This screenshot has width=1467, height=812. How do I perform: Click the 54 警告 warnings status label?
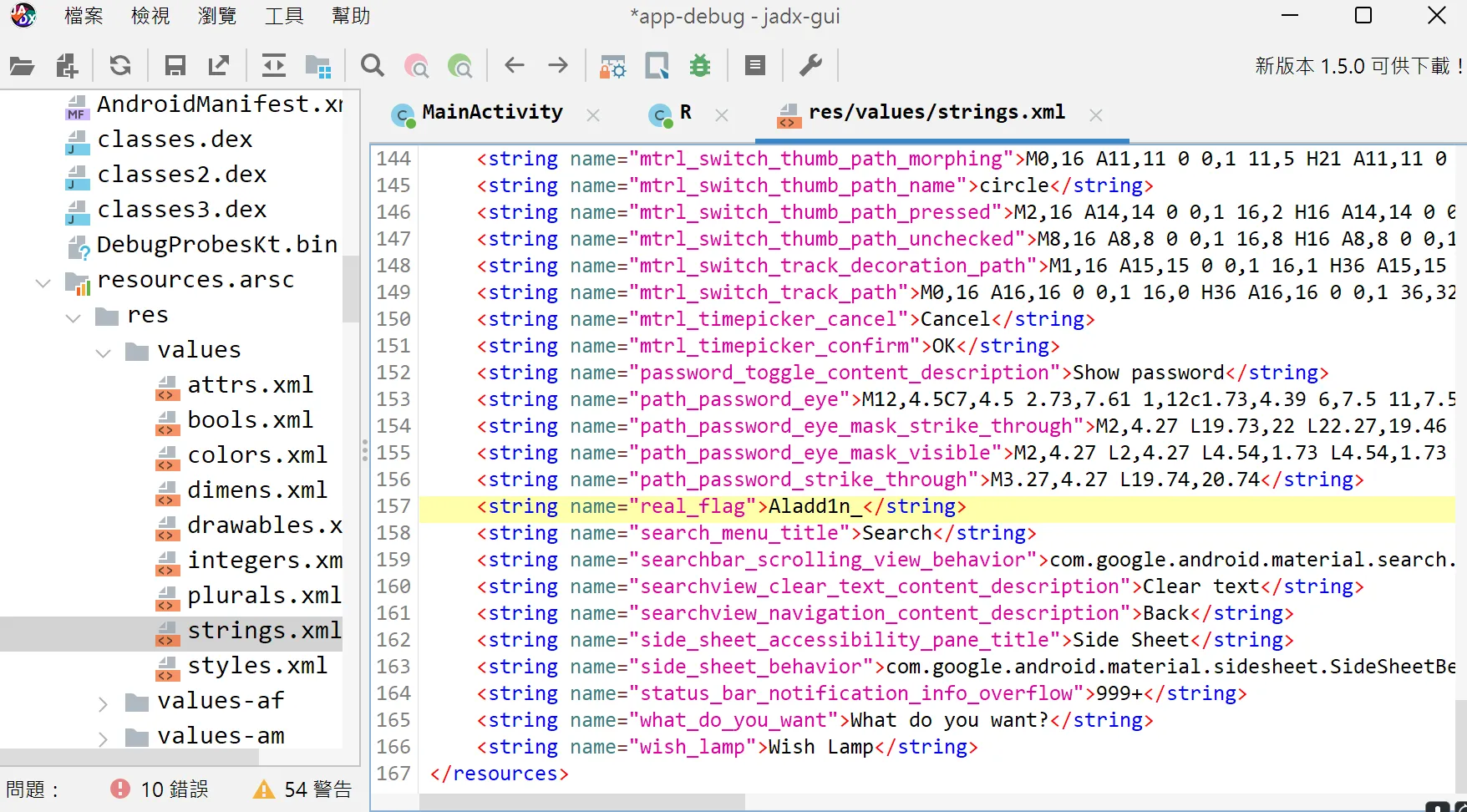(318, 789)
